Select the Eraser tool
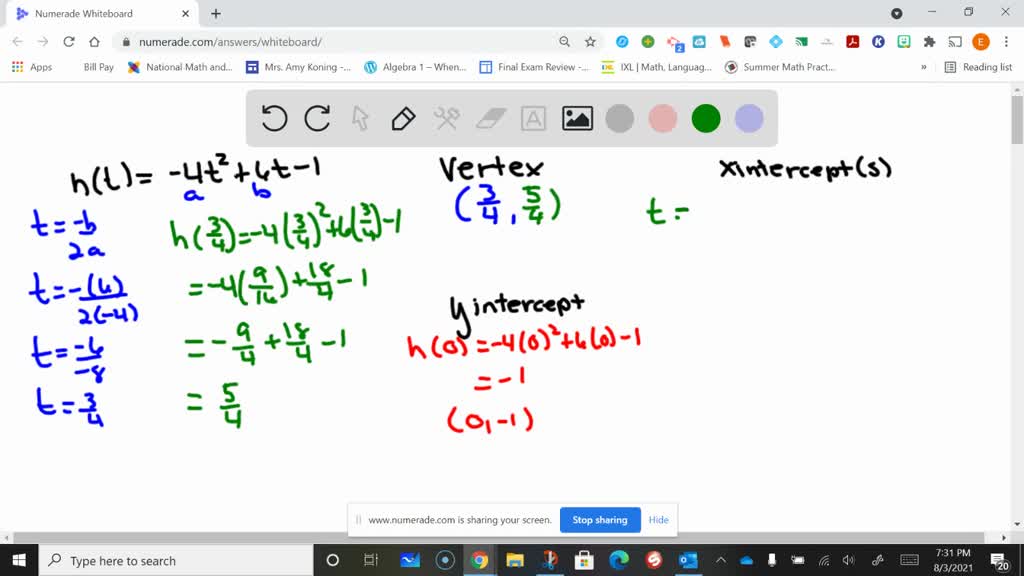The width and height of the screenshot is (1024, 576). click(x=489, y=118)
